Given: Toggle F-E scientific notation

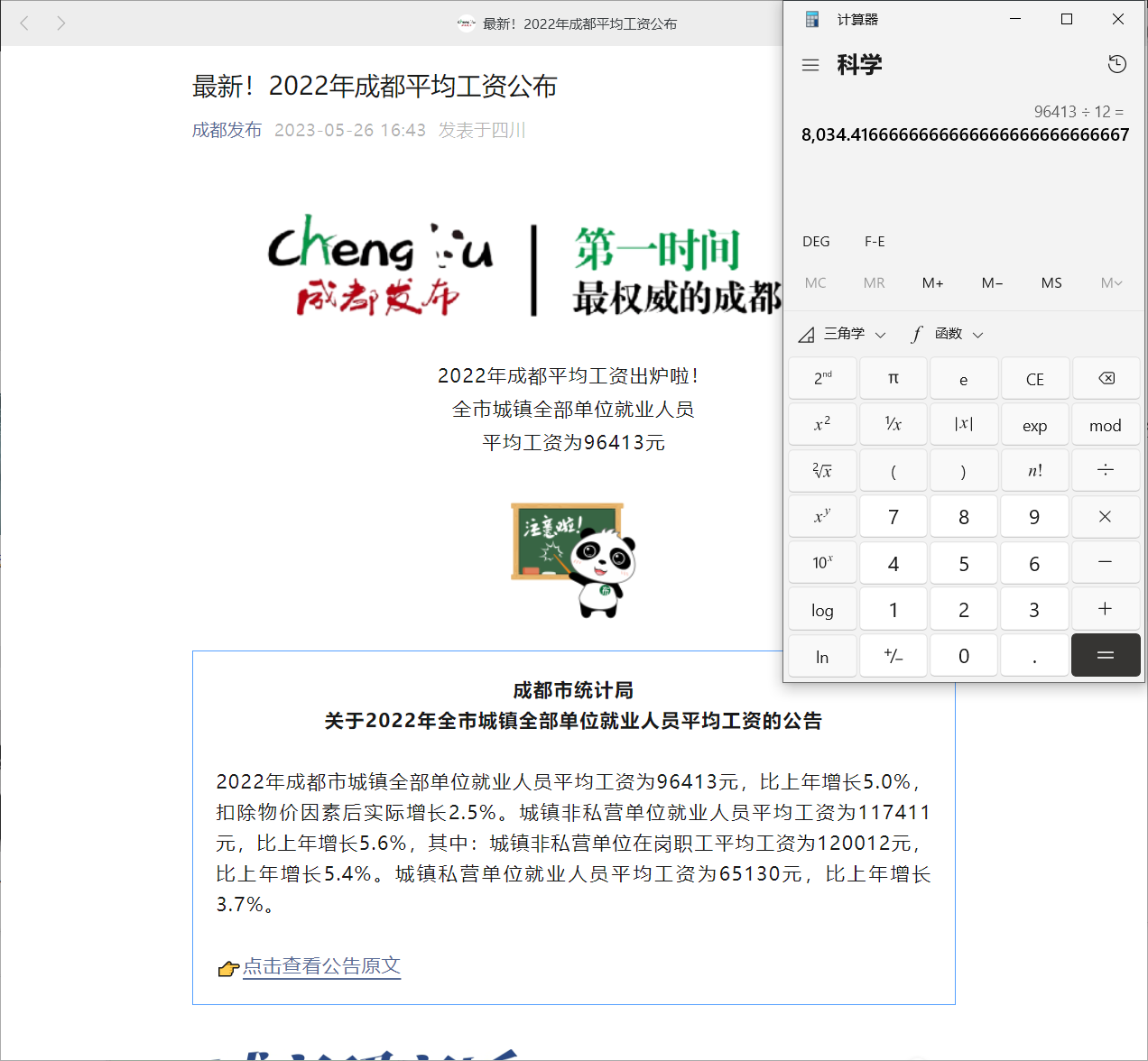Looking at the screenshot, I should pyautogui.click(x=875, y=242).
